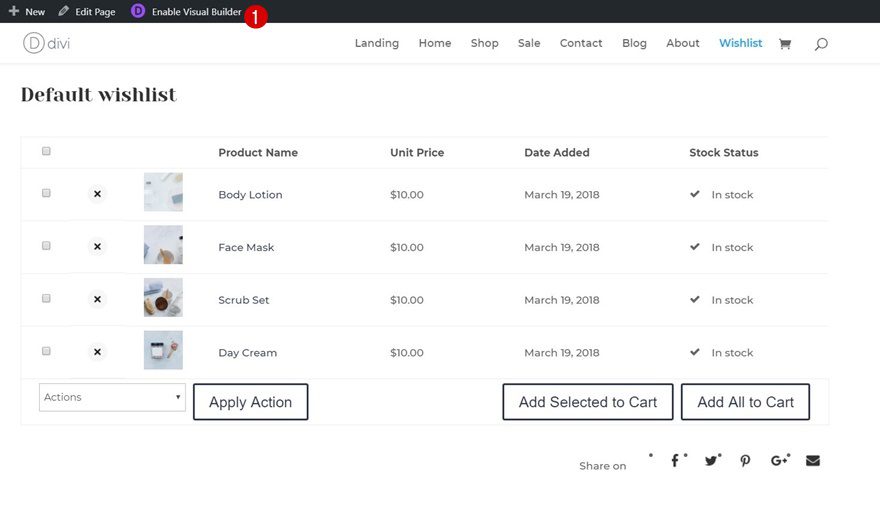Tick the select-all checkbox in table header
Image resolution: width=880 pixels, height=510 pixels.
[46, 151]
